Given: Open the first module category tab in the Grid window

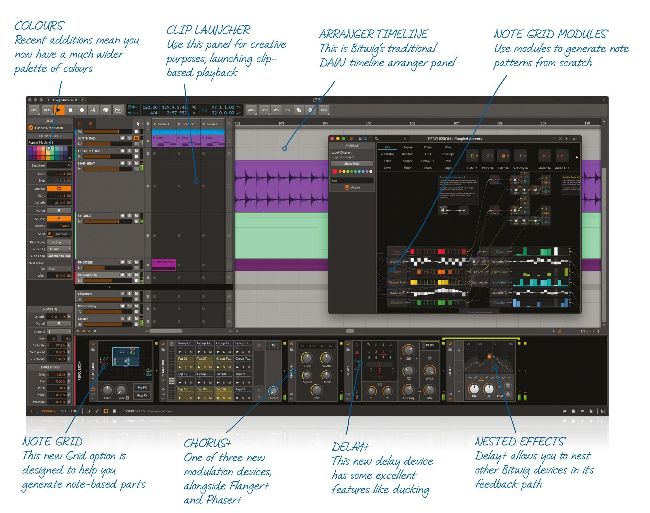Looking at the screenshot, I should click(388, 147).
